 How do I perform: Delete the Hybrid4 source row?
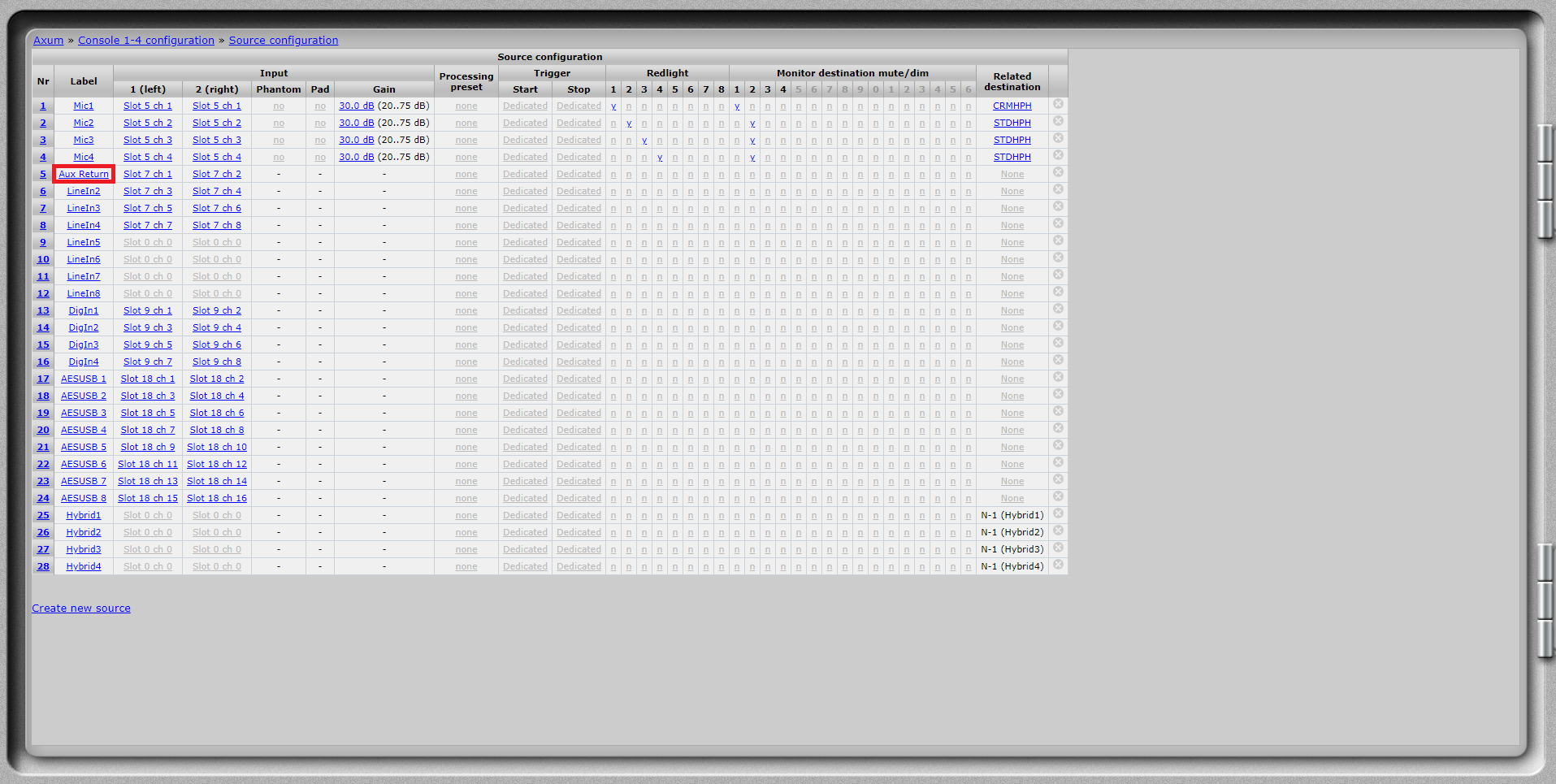tap(1058, 565)
